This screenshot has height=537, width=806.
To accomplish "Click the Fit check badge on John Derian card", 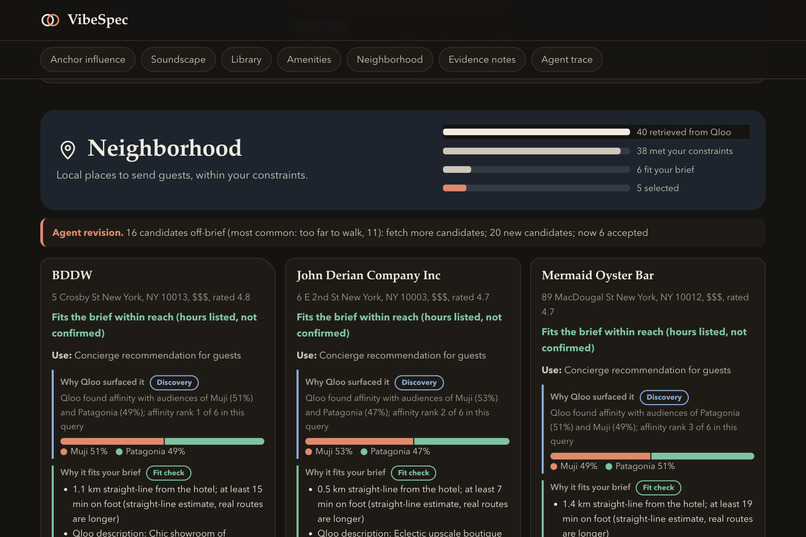I will pos(413,473).
